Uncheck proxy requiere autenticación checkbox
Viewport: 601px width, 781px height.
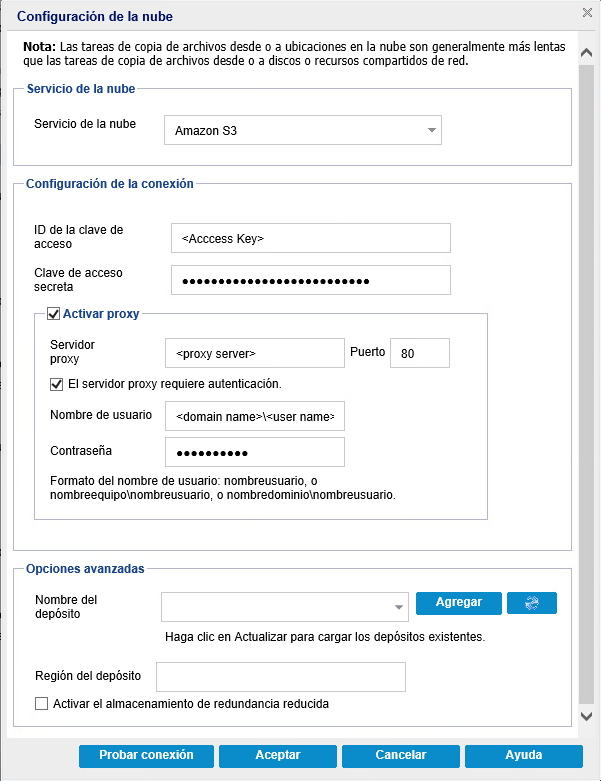[x=56, y=384]
